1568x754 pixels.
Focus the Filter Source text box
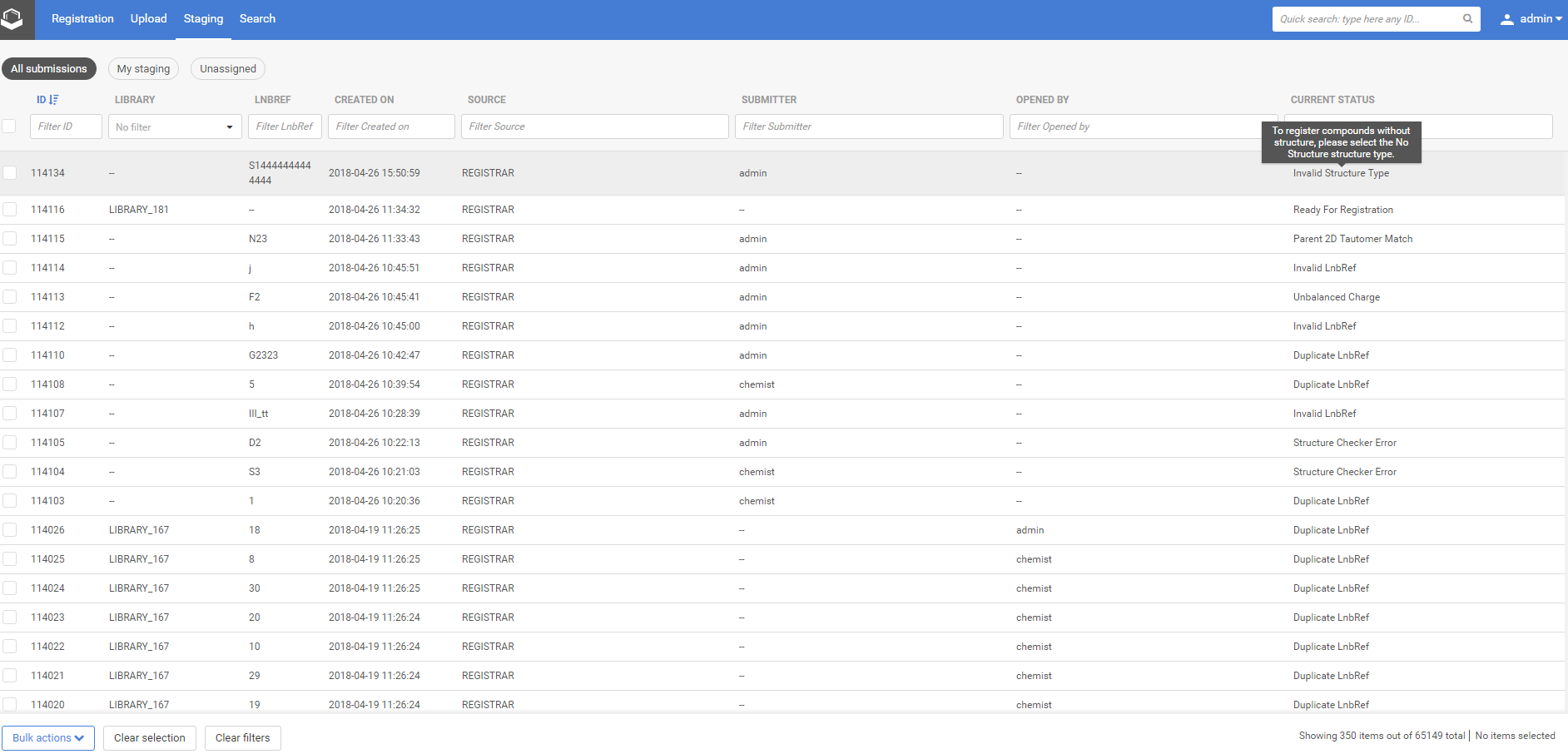594,126
